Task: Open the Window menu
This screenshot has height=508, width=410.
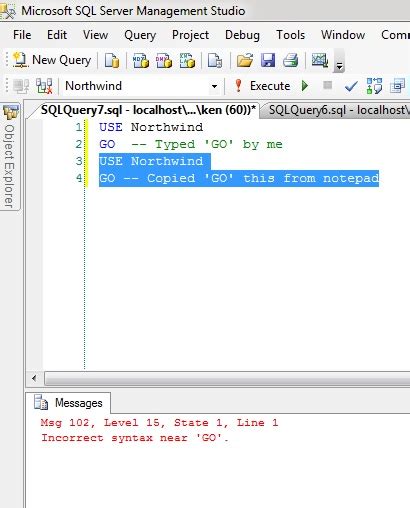Action: (343, 35)
